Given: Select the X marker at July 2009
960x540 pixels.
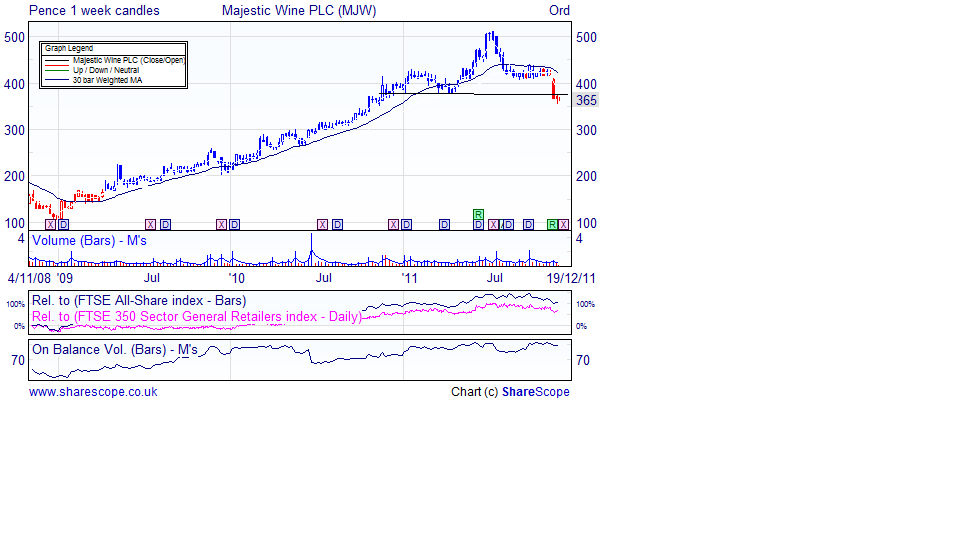Looking at the screenshot, I should 150,225.
